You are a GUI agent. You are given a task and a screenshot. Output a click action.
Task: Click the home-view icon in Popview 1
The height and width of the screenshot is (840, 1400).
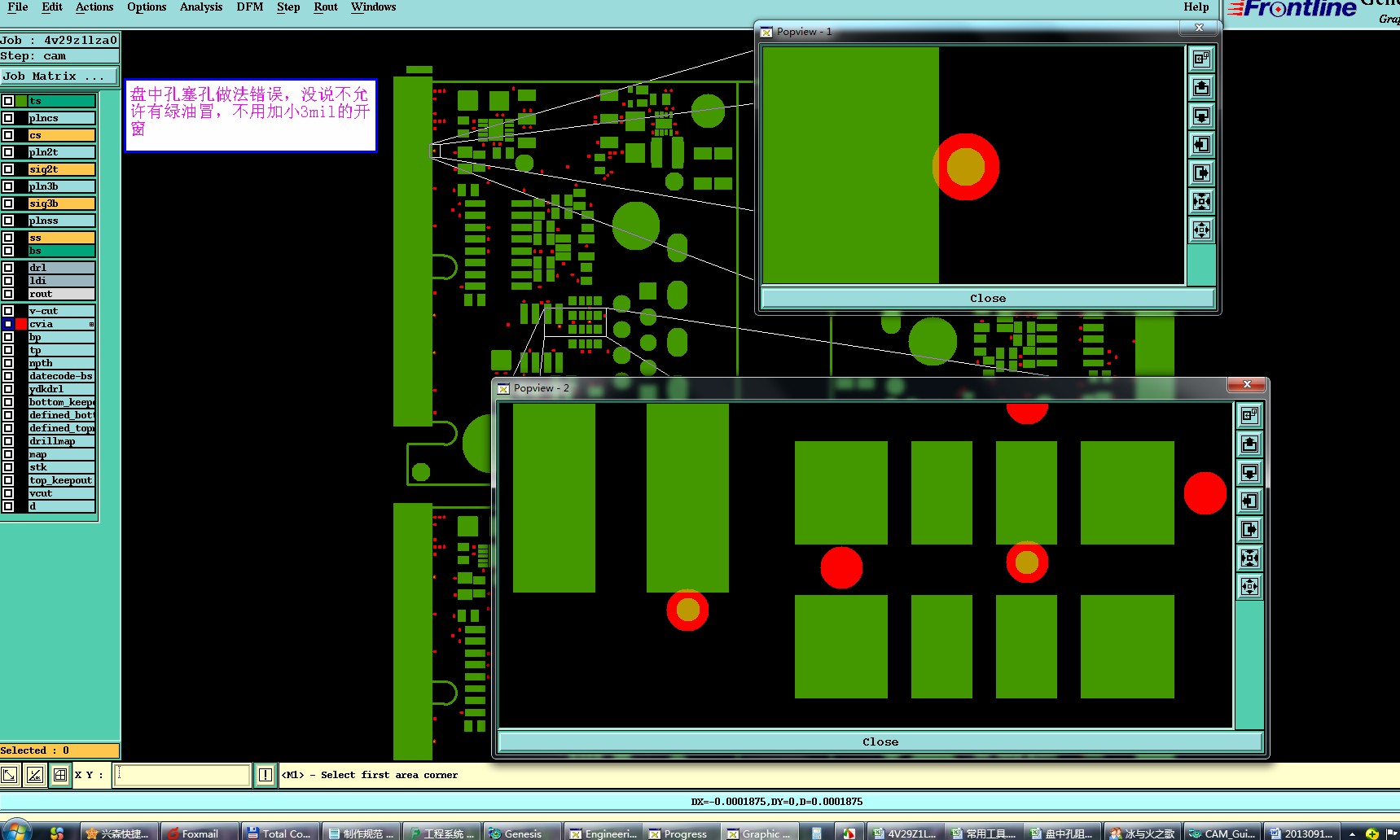tap(1201, 59)
